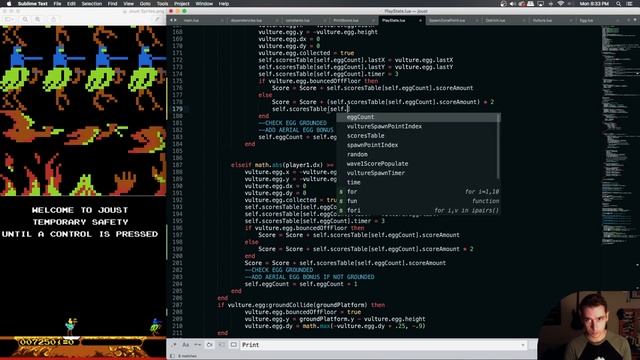The height and width of the screenshot is (360, 640).
Task: Toggle case sensitive search (Aa) button
Action: click(186, 345)
